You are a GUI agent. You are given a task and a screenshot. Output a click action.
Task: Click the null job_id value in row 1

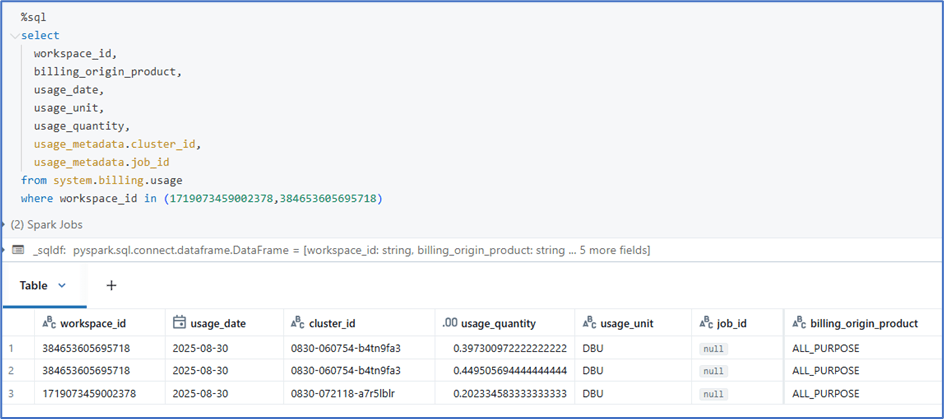click(713, 348)
